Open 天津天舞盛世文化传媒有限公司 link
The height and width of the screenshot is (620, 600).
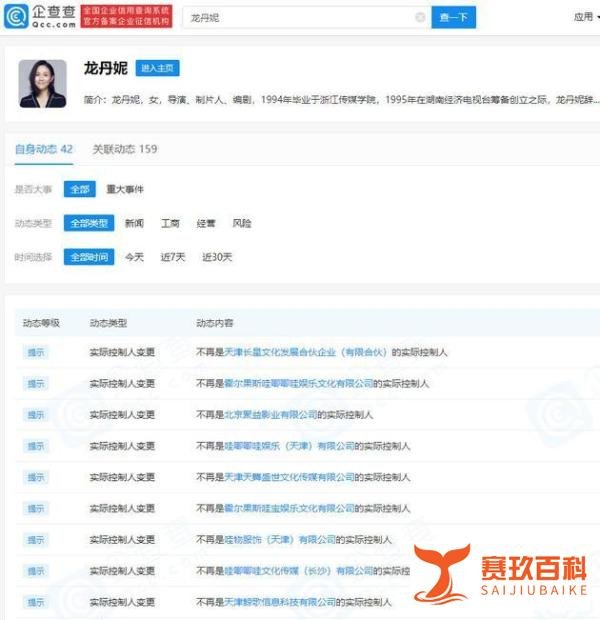coord(289,477)
